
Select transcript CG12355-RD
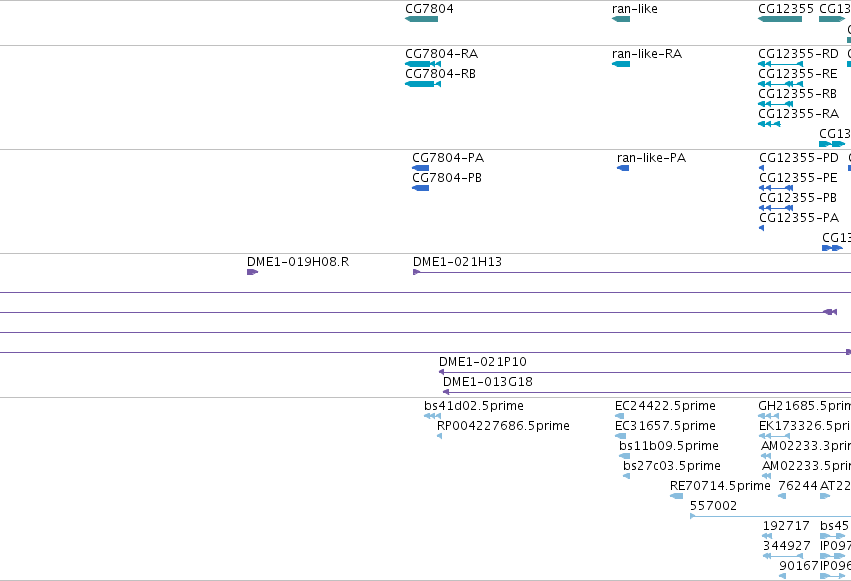click(780, 64)
